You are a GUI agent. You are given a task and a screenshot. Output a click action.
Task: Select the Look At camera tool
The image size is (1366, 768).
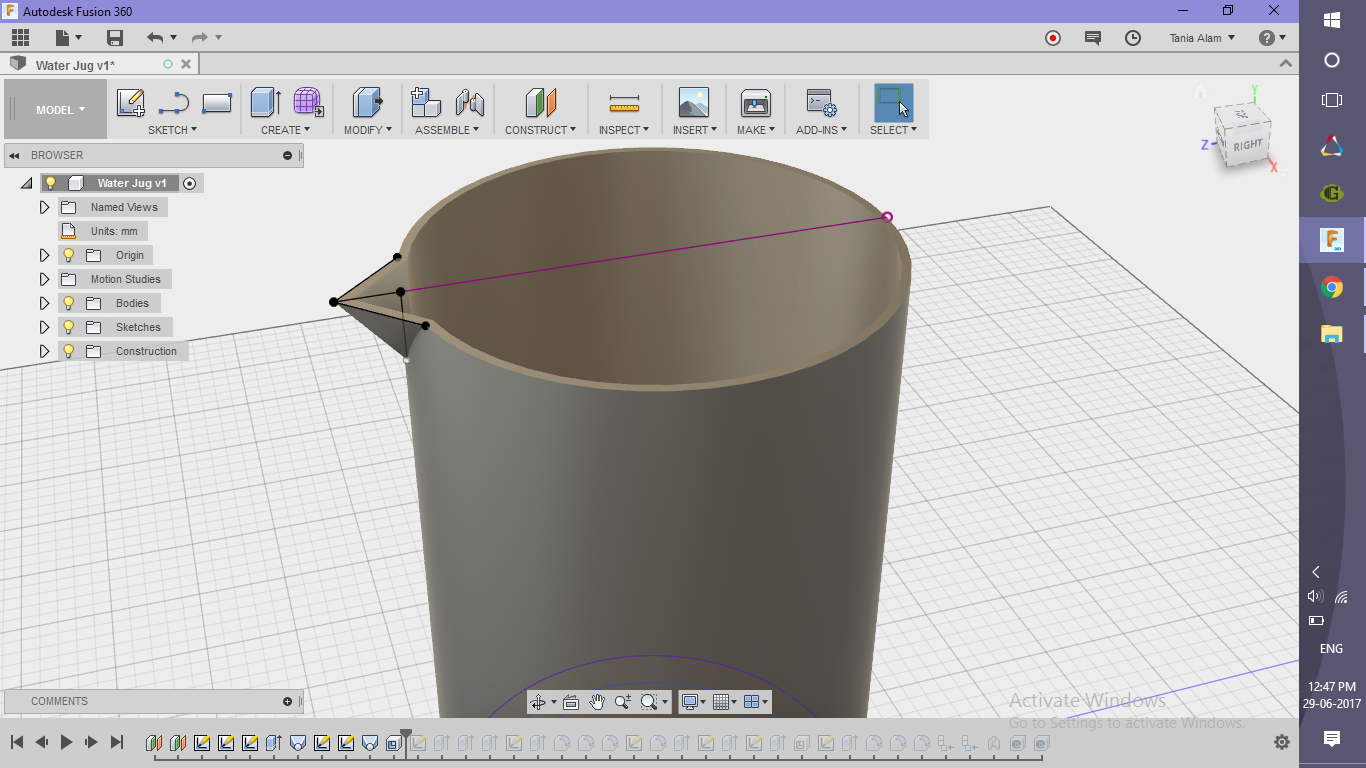coord(571,702)
